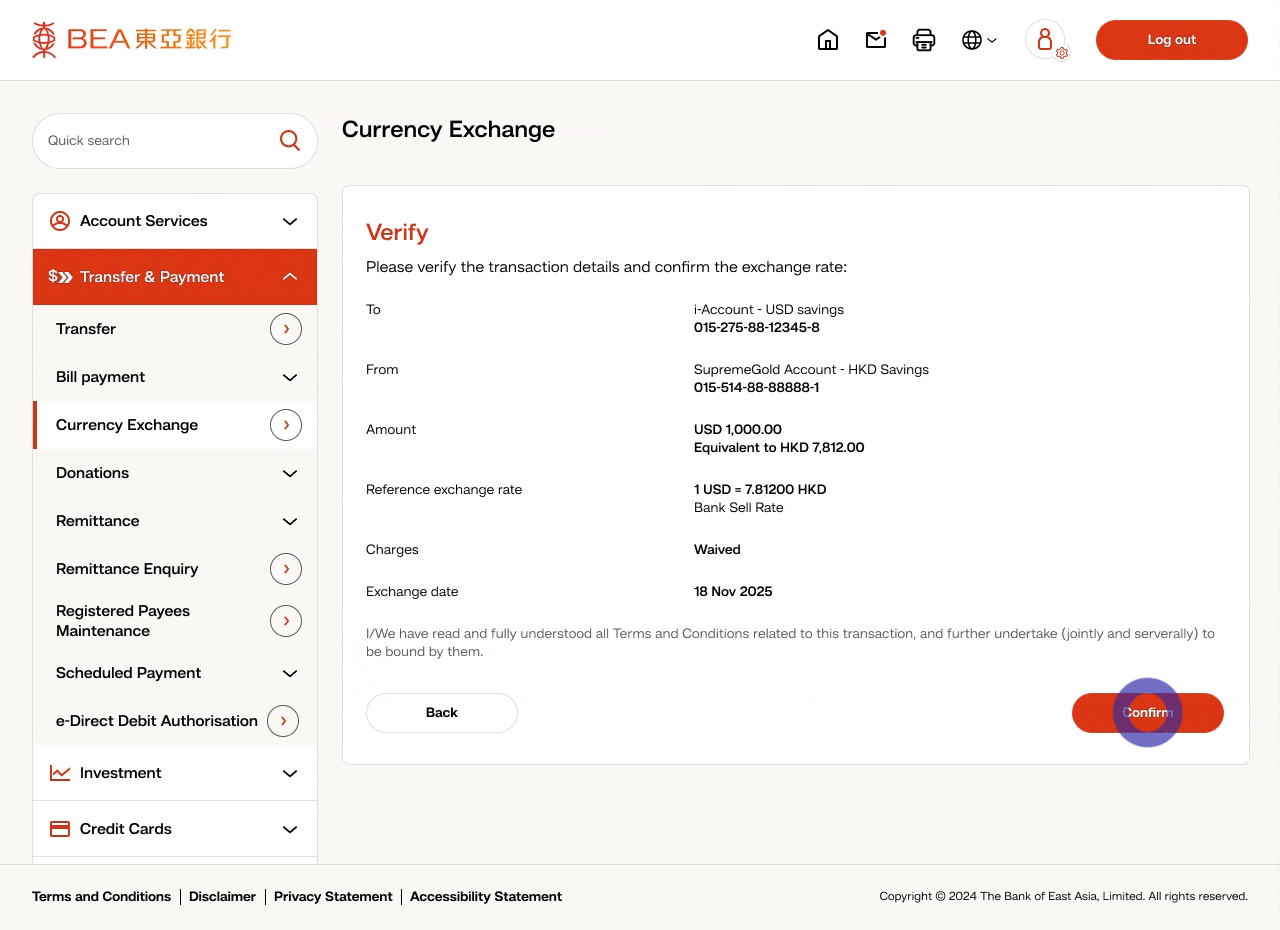Click the BEA bank logo
The height and width of the screenshot is (930, 1280).
131,40
